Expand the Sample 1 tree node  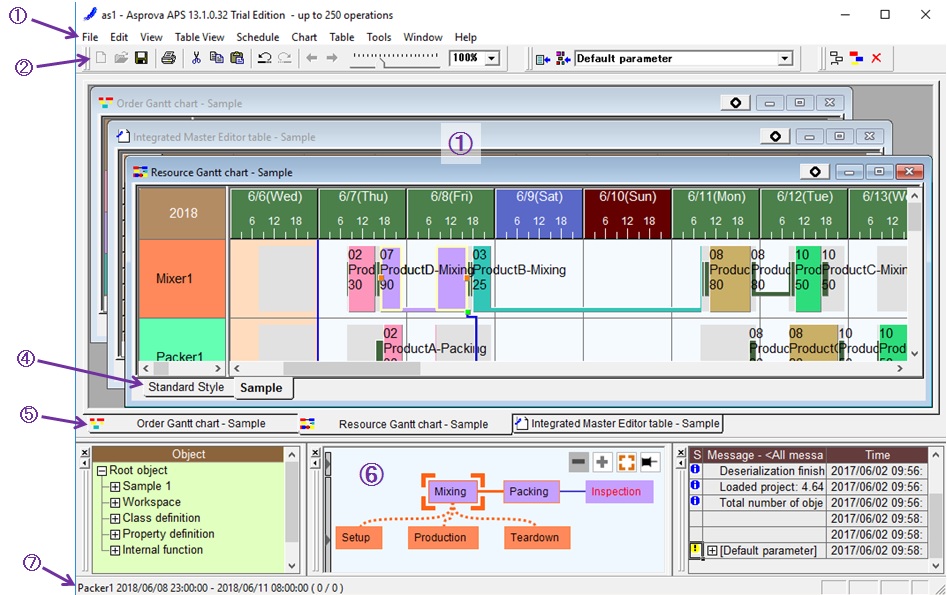tap(115, 487)
